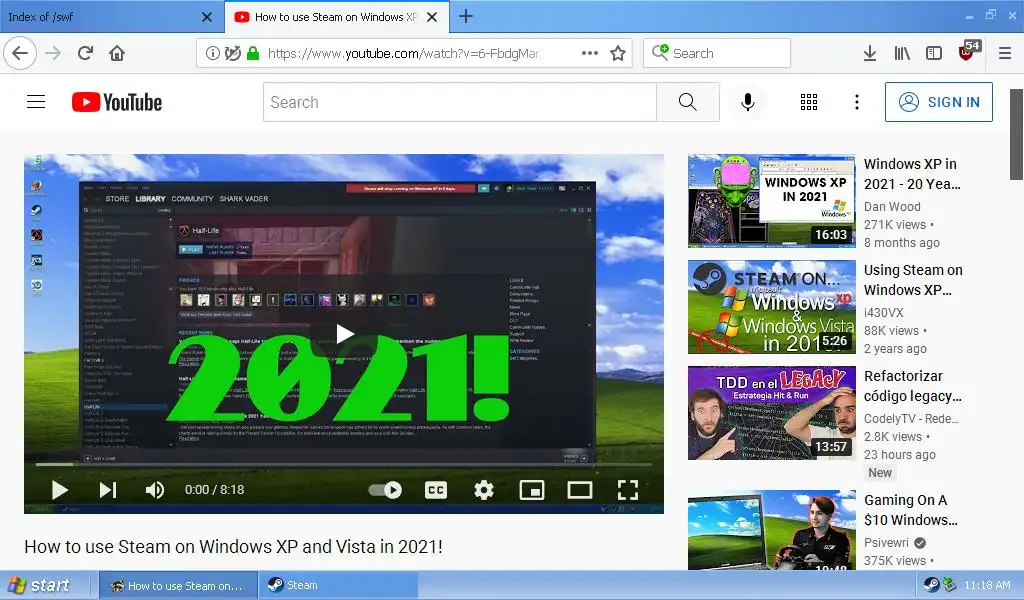Click Windows XP in 2021 video title
This screenshot has width=1024, height=600.
click(x=912, y=174)
